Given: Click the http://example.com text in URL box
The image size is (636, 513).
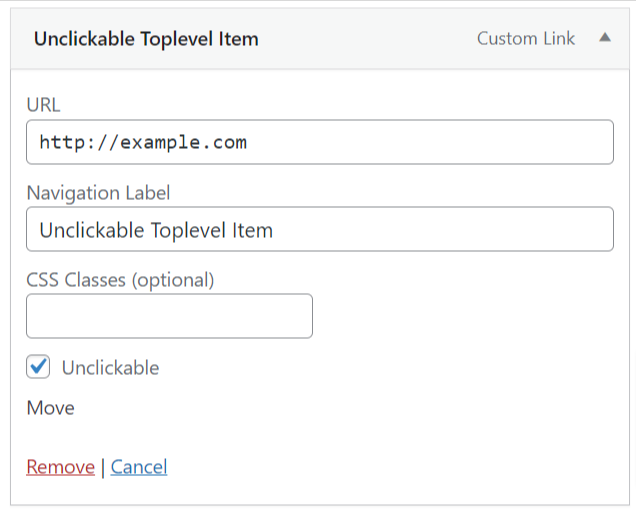Looking at the screenshot, I should [x=143, y=142].
